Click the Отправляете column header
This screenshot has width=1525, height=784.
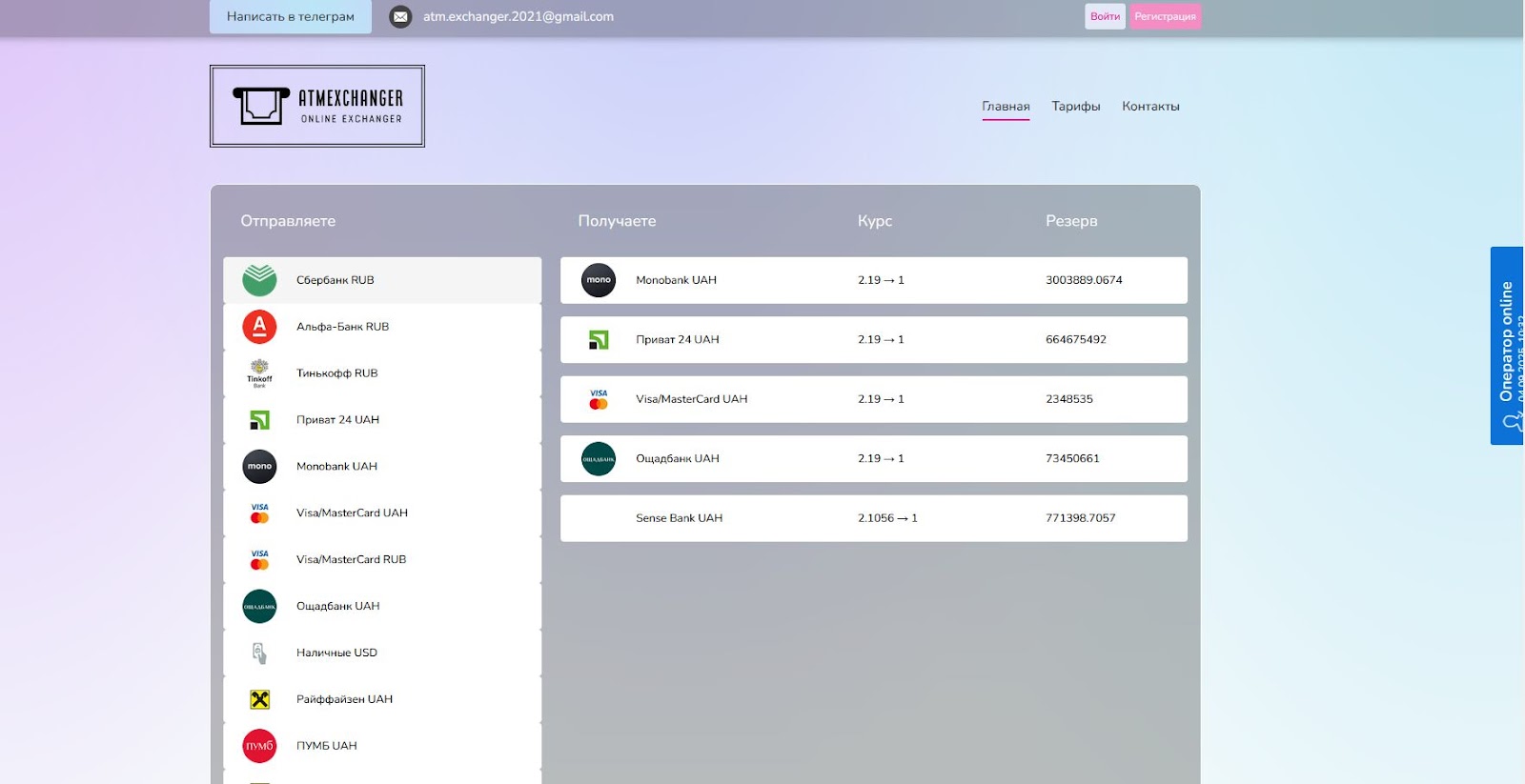tap(288, 221)
